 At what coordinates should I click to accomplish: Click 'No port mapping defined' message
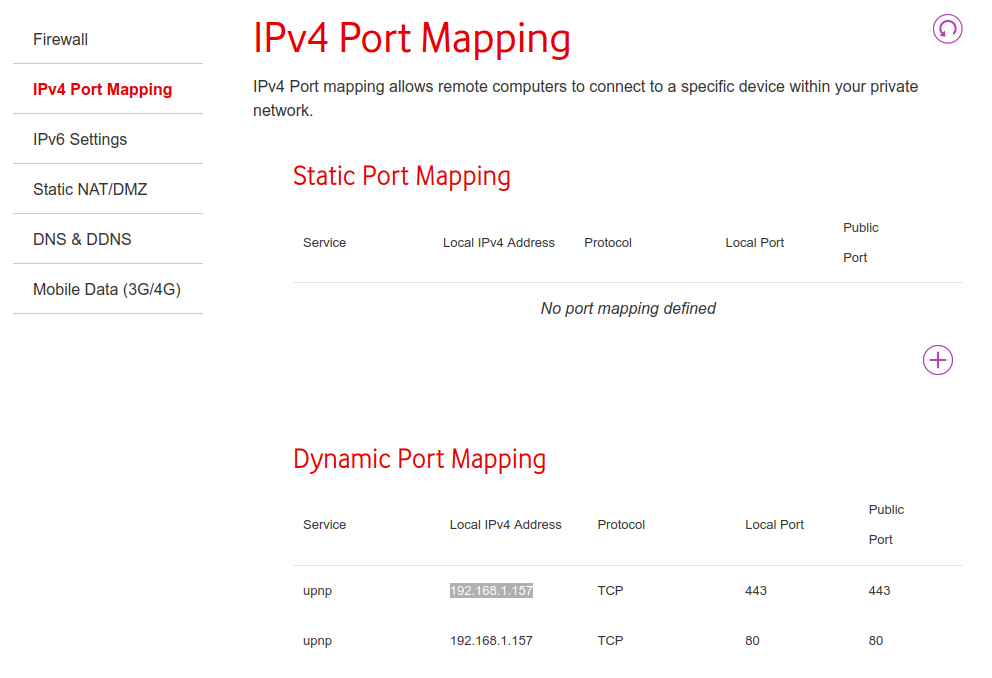628,309
